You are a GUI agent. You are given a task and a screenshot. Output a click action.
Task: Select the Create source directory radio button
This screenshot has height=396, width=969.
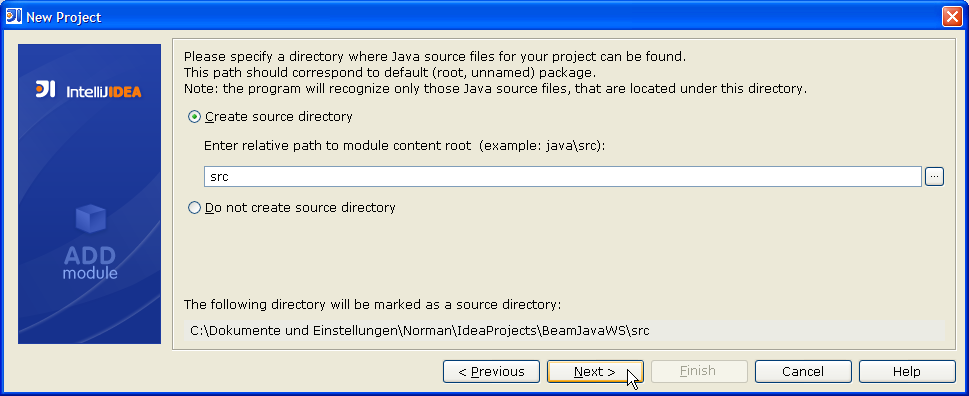click(x=194, y=117)
